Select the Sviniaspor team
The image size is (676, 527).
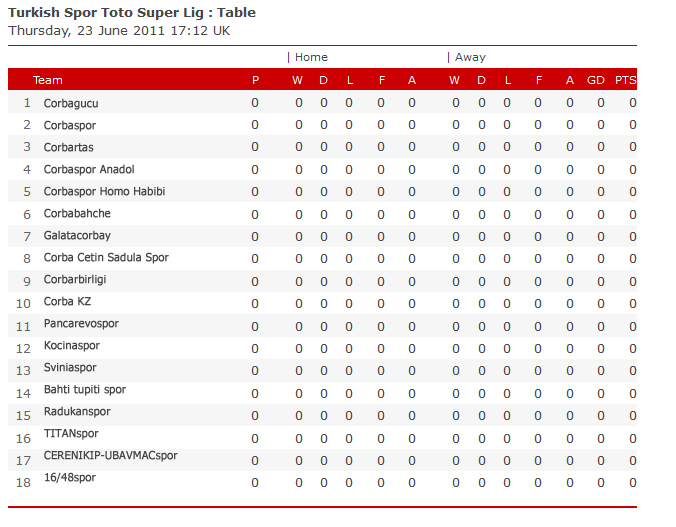point(72,368)
